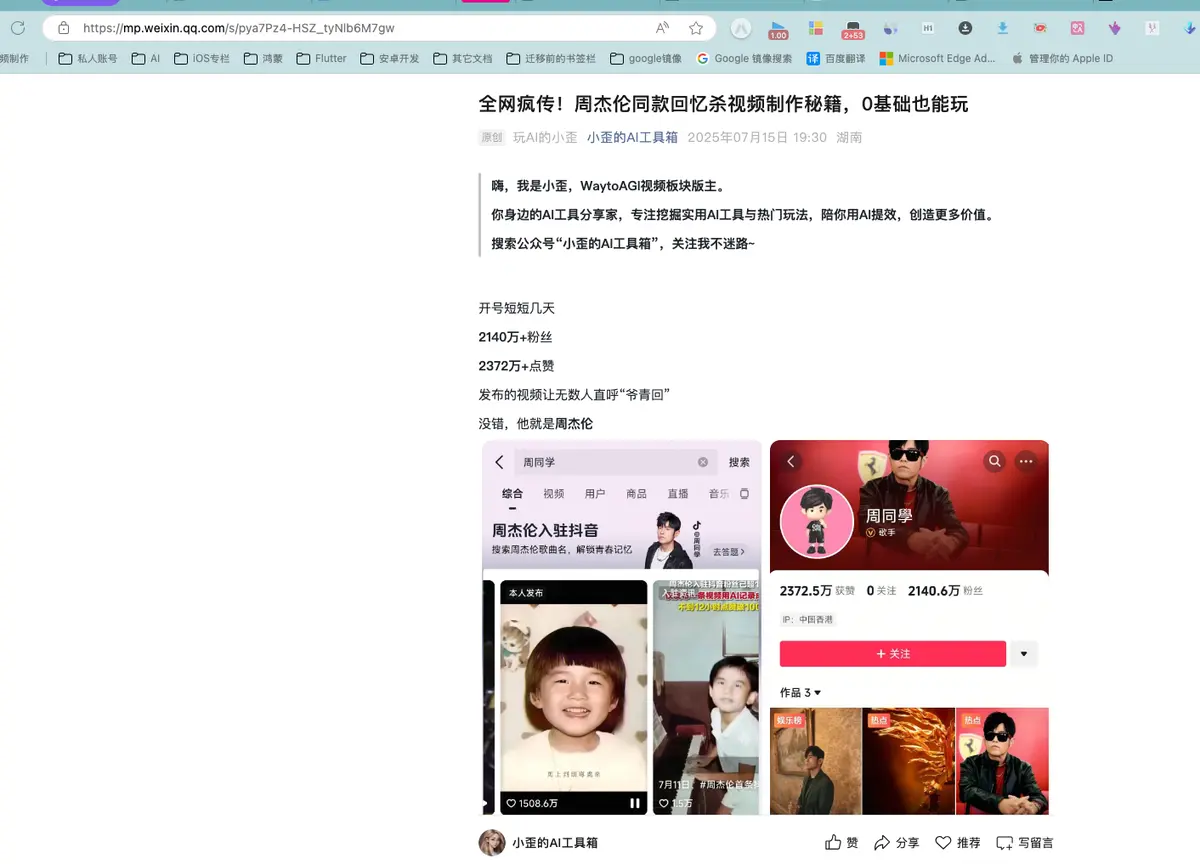The width and height of the screenshot is (1200, 864).
Task: Open the pink translate extension icon
Action: pyautogui.click(x=1077, y=28)
